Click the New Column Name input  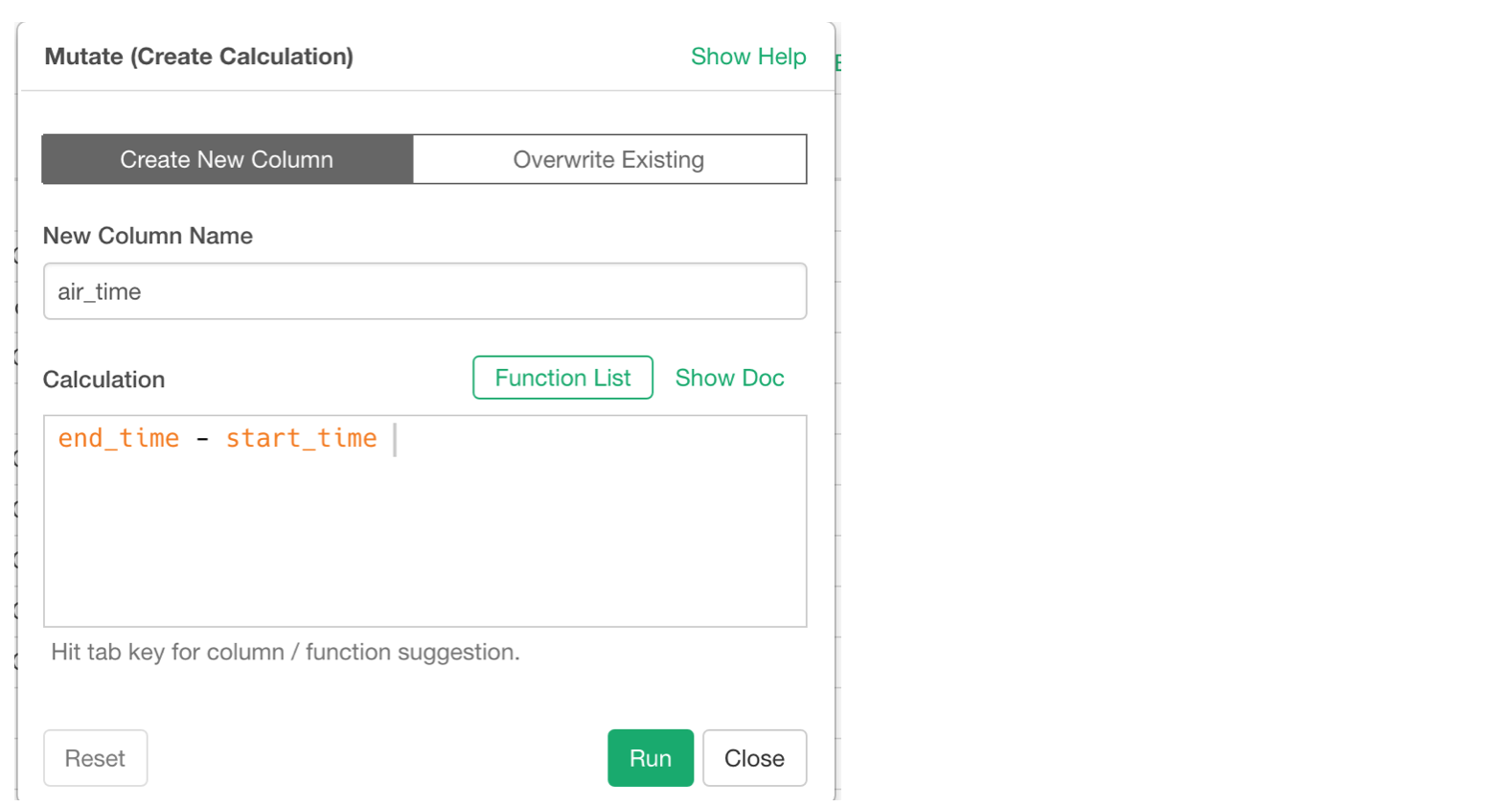click(x=424, y=290)
